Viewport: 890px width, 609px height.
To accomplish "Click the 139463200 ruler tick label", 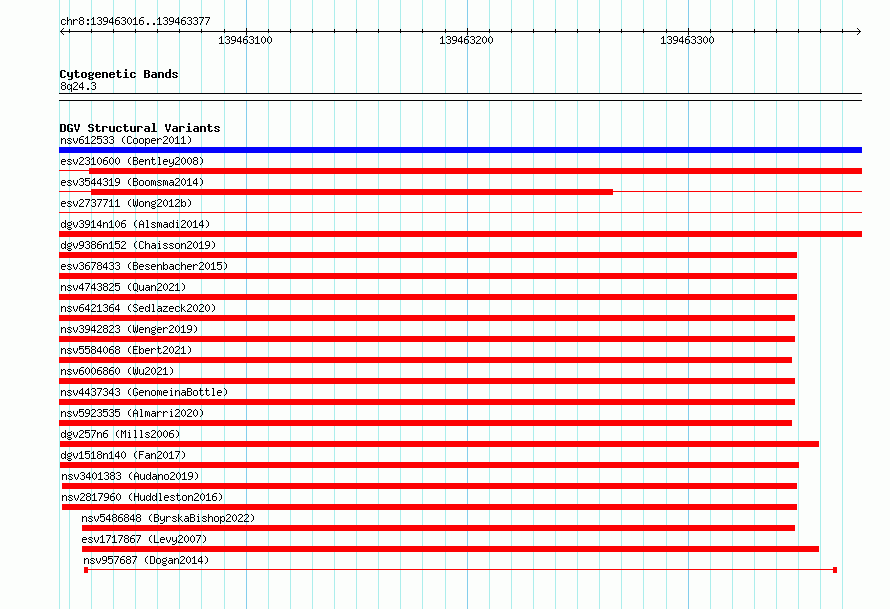I will 466,40.
